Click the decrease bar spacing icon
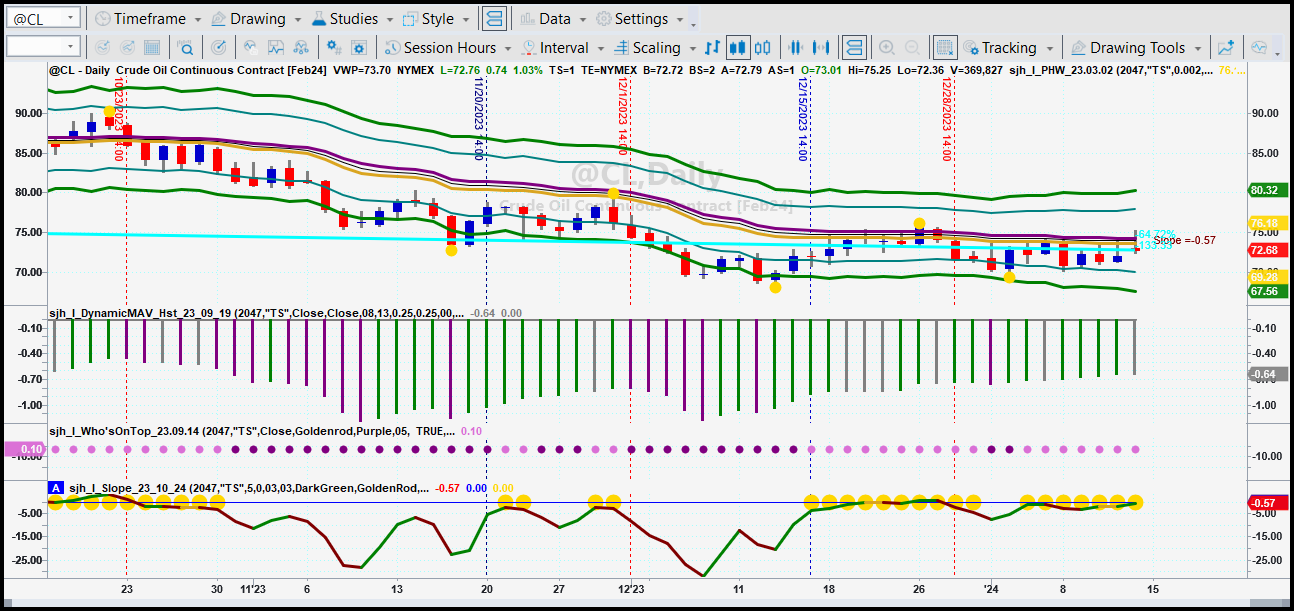 tap(797, 47)
